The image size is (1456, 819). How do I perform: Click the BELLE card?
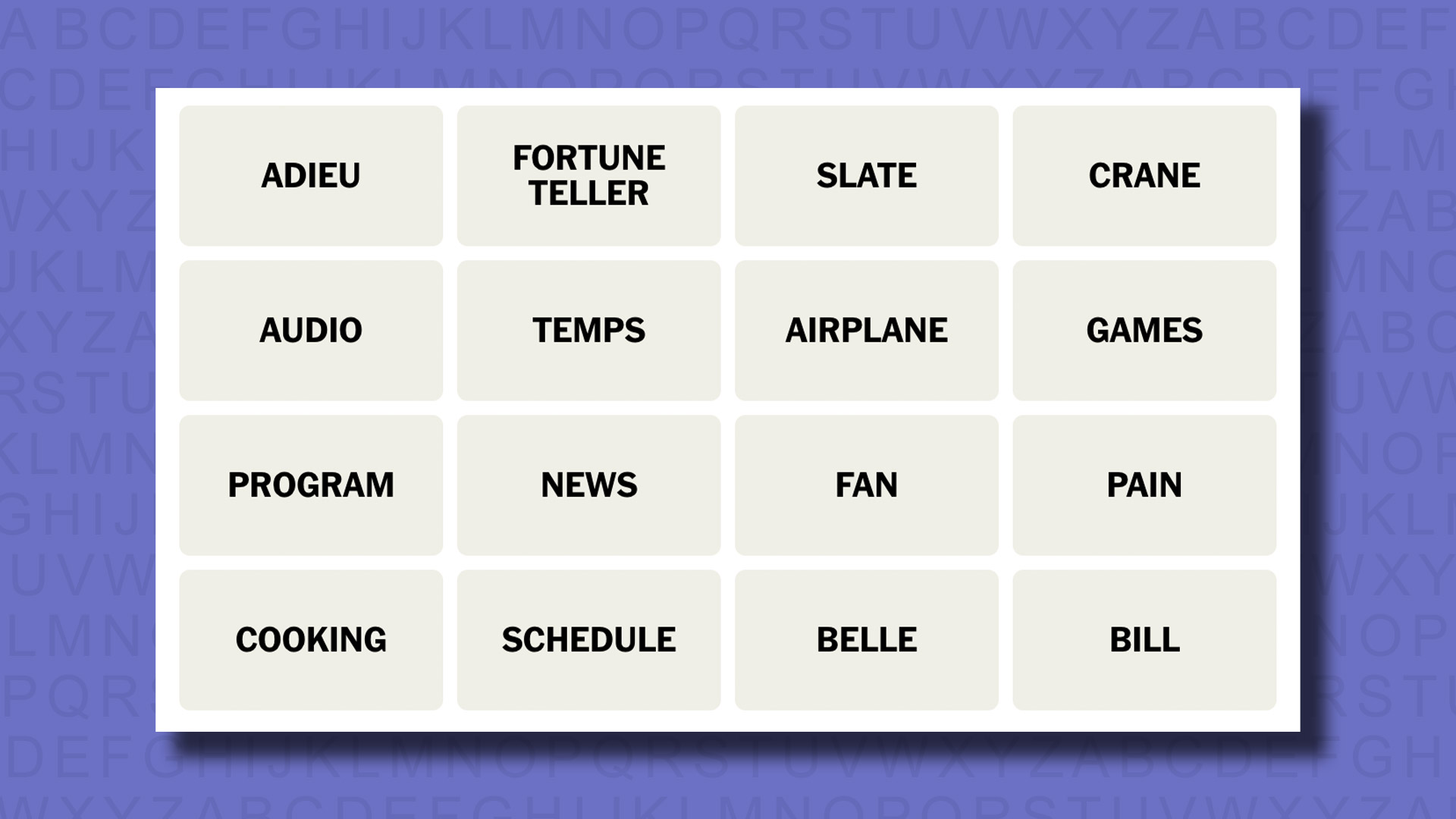(866, 639)
